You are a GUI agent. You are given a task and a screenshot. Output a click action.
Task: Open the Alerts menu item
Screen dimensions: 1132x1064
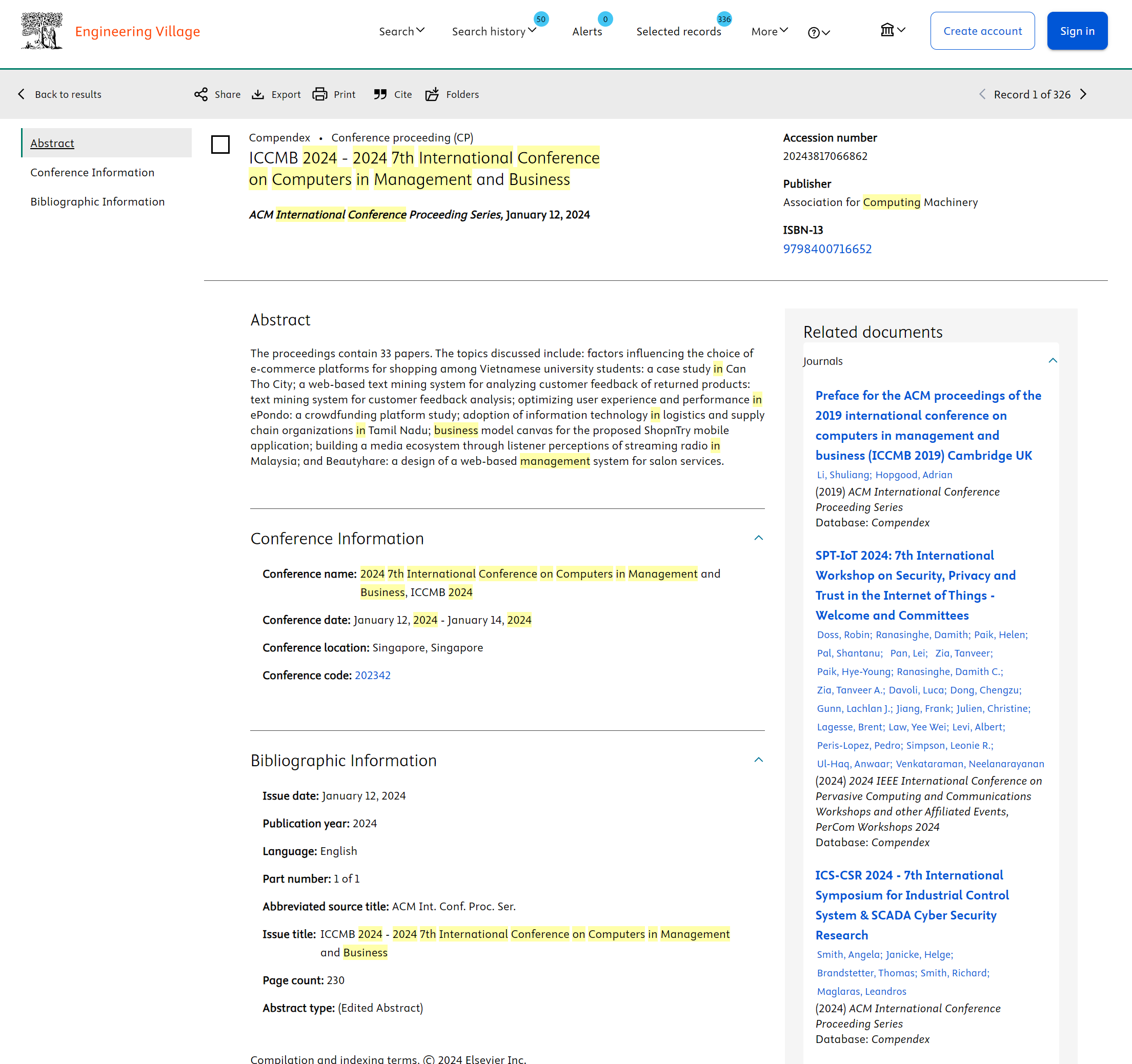click(x=587, y=31)
